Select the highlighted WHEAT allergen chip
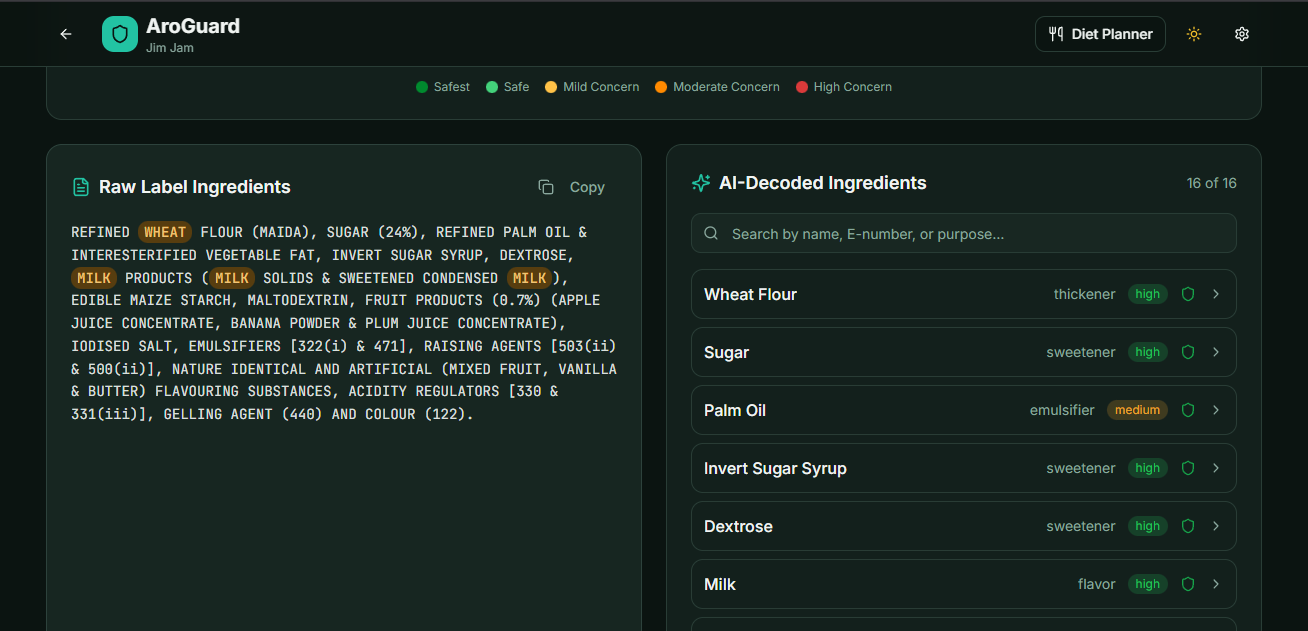Viewport: 1308px width, 631px height. coord(164,231)
